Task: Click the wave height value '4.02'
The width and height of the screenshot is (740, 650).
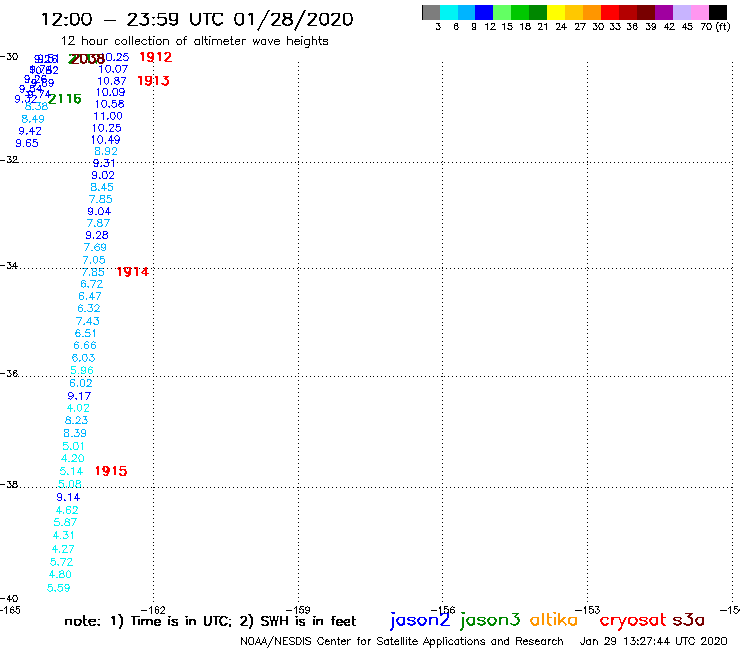Action: [x=78, y=408]
